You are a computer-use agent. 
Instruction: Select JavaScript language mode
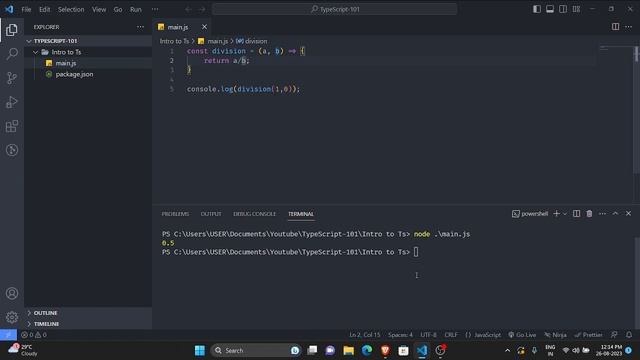483,335
